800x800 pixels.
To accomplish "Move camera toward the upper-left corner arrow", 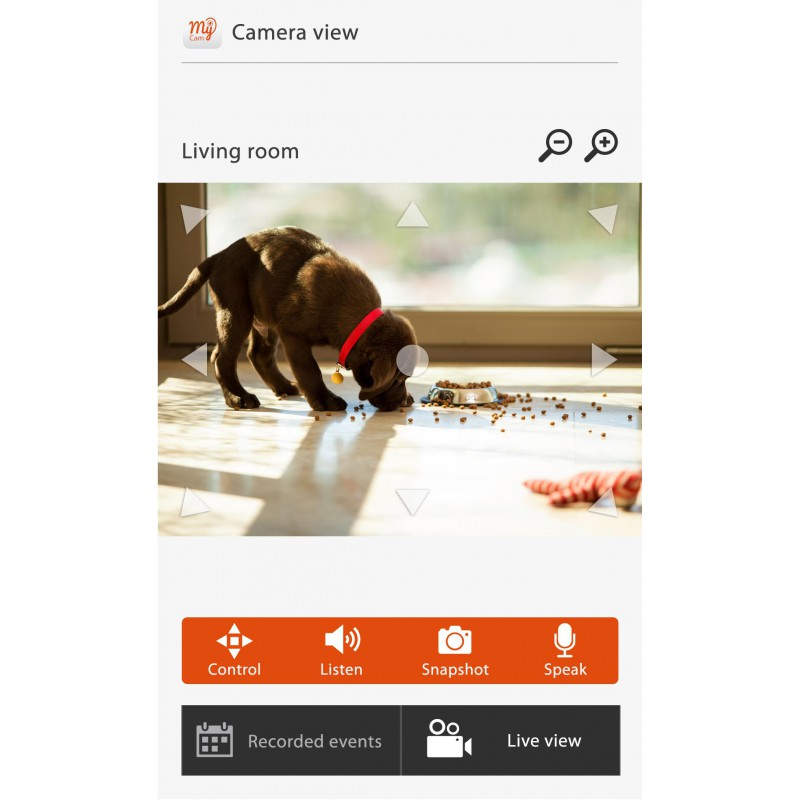I will 193,218.
